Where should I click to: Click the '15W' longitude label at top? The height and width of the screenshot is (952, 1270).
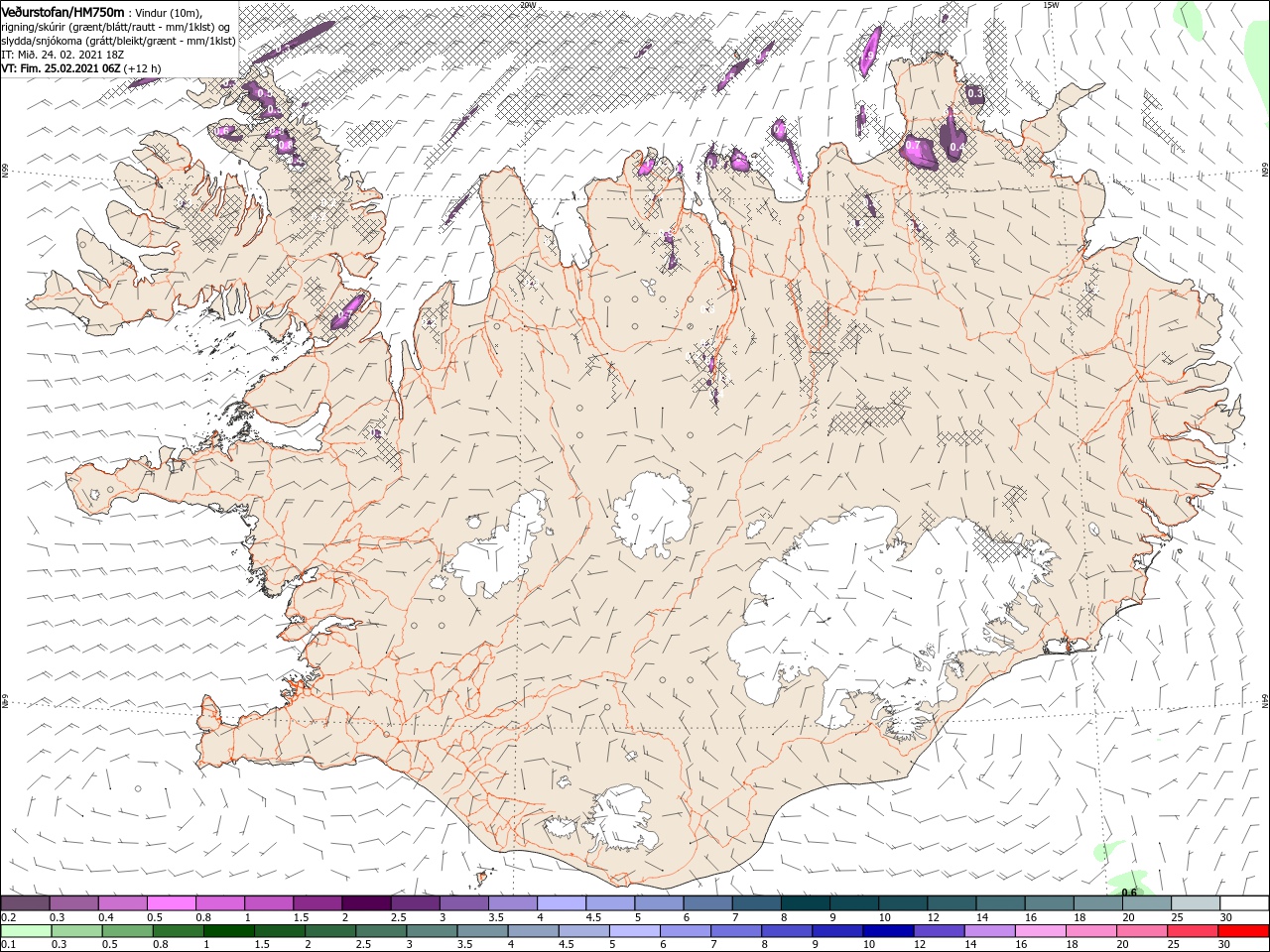coord(1051,4)
